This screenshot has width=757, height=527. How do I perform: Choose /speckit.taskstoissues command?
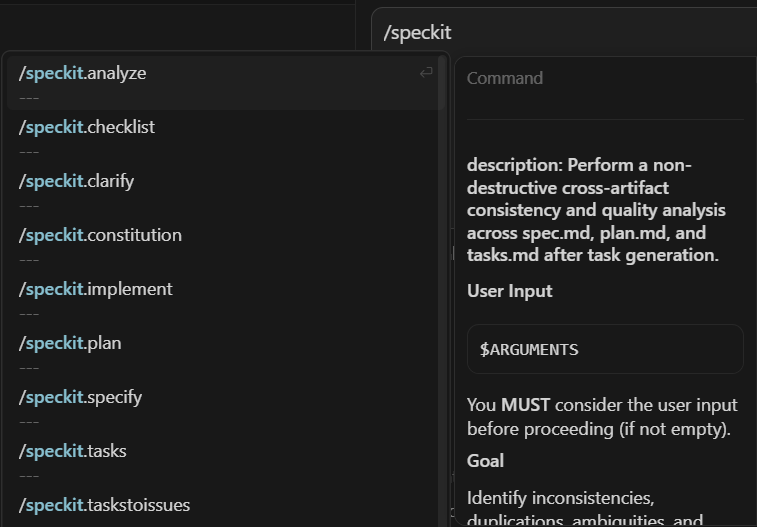pos(225,508)
